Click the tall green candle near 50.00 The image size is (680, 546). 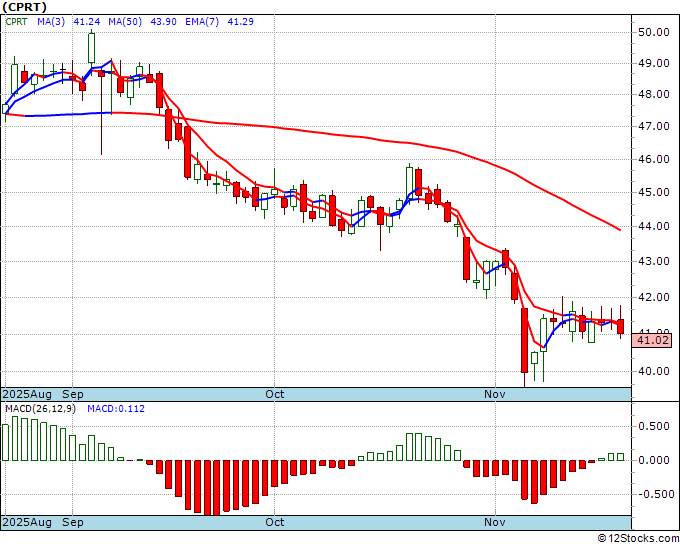point(92,48)
